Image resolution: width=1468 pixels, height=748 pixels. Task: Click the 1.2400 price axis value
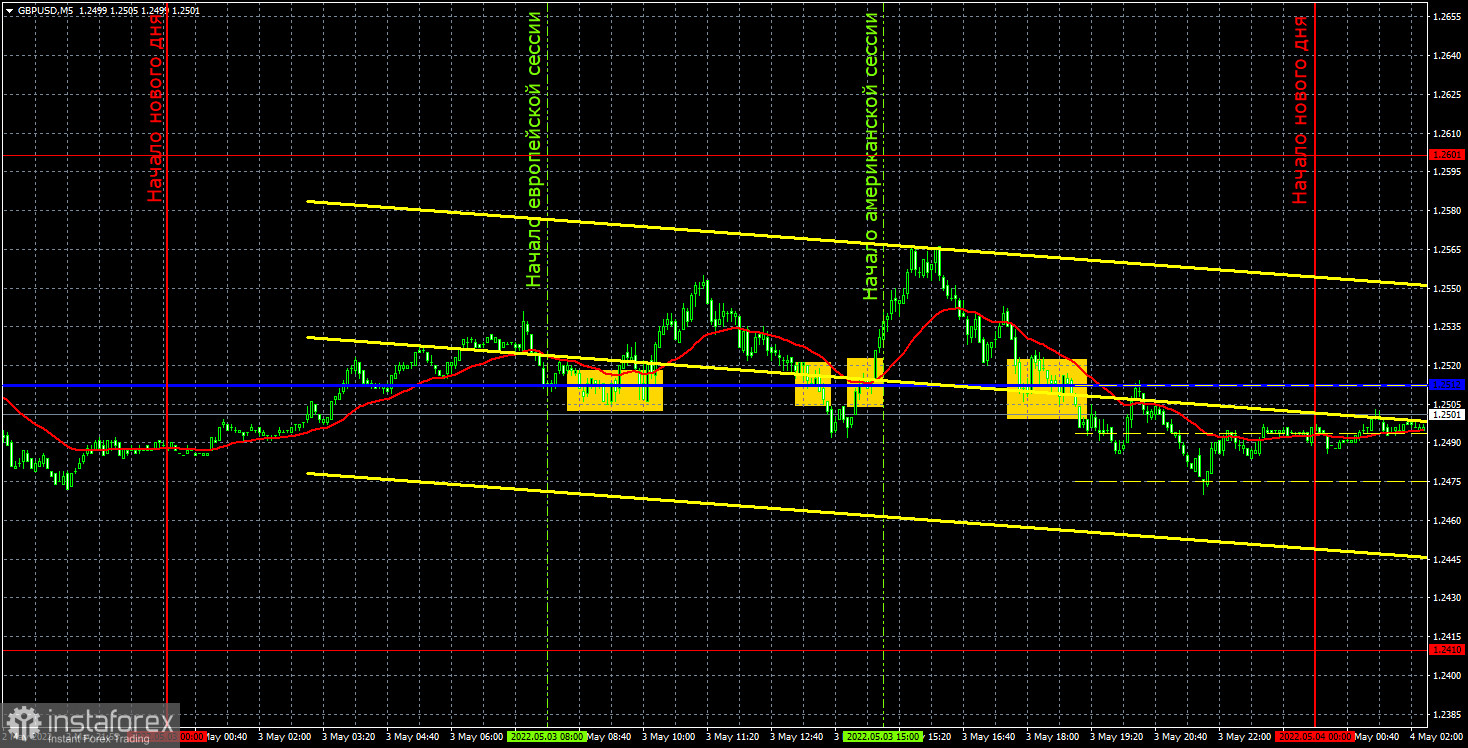1449,676
